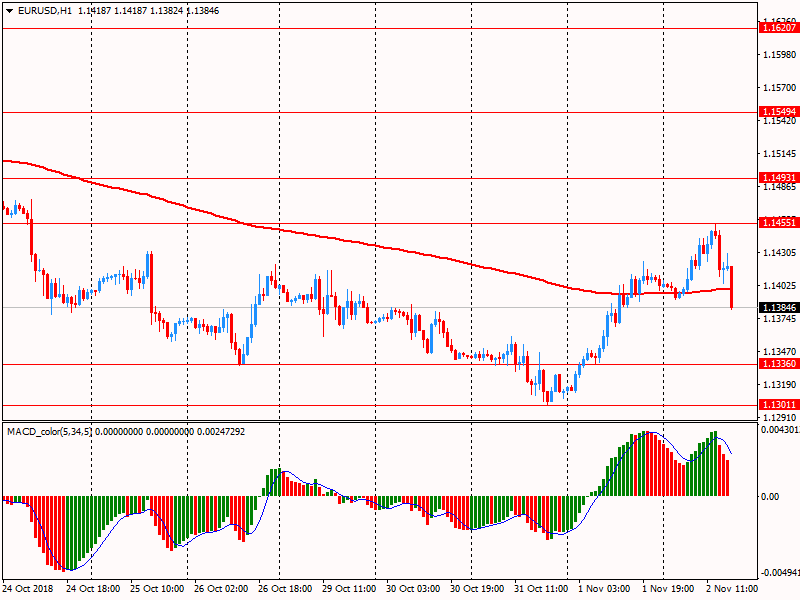Click the 31 Oct 11:00 time label
The height and width of the screenshot is (600, 800).
point(541,588)
